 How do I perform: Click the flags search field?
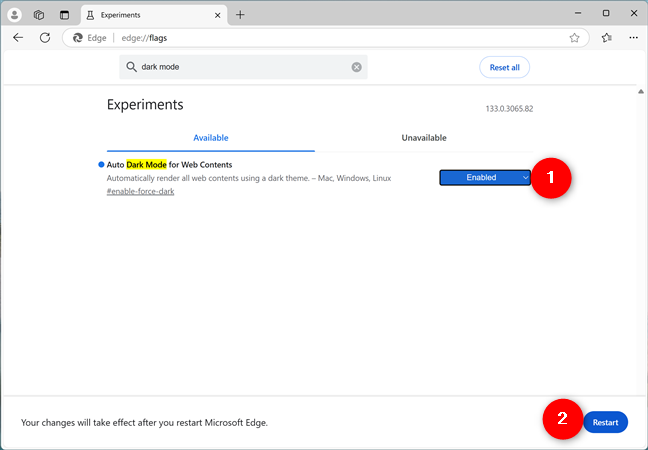pos(243,67)
